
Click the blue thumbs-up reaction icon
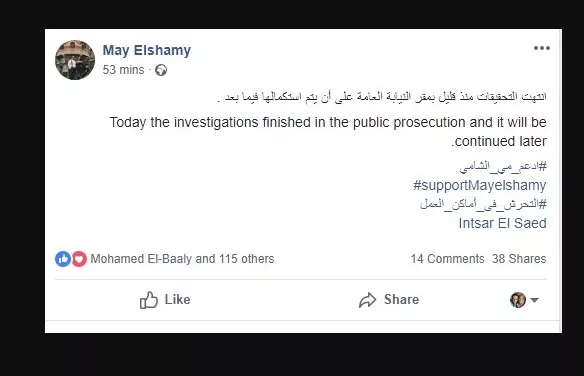63,259
